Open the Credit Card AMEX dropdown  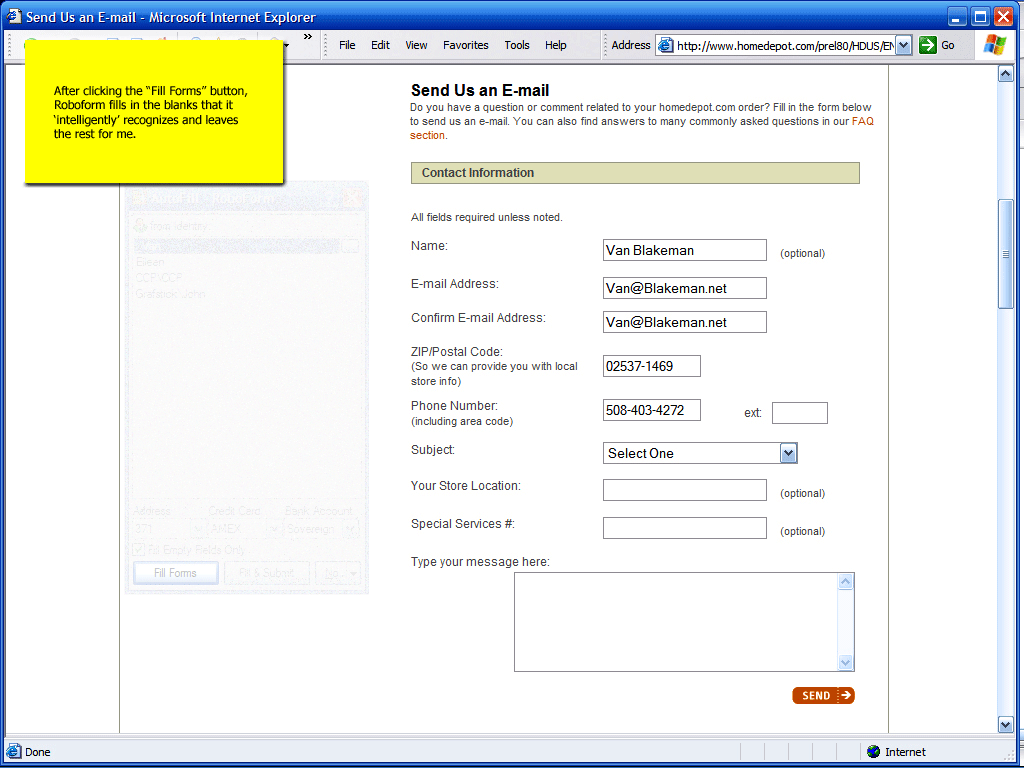click(x=274, y=529)
